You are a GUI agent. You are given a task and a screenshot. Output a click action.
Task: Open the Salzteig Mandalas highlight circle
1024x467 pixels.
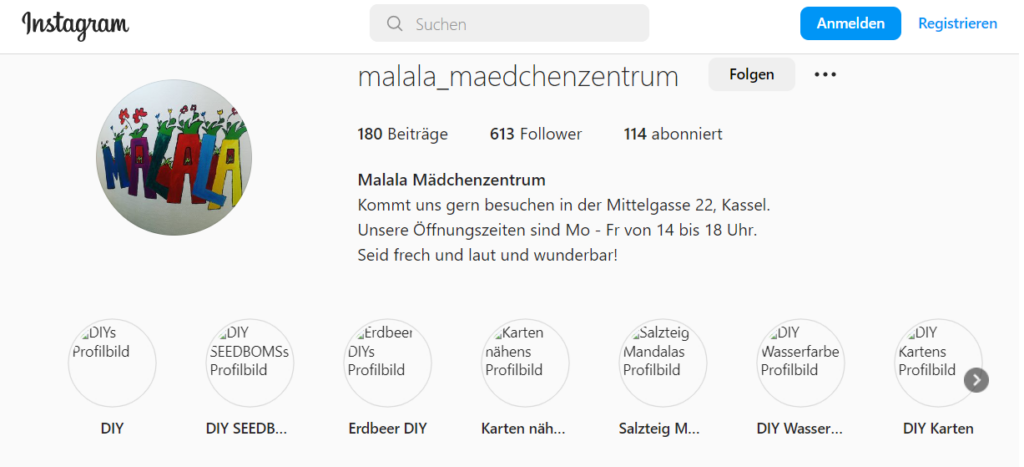point(663,363)
